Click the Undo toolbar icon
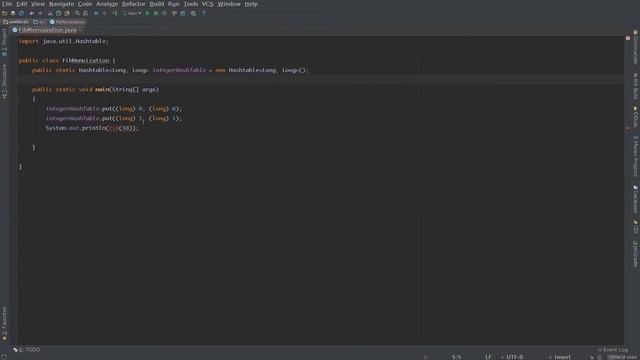640x360 pixels. [x=31, y=13]
